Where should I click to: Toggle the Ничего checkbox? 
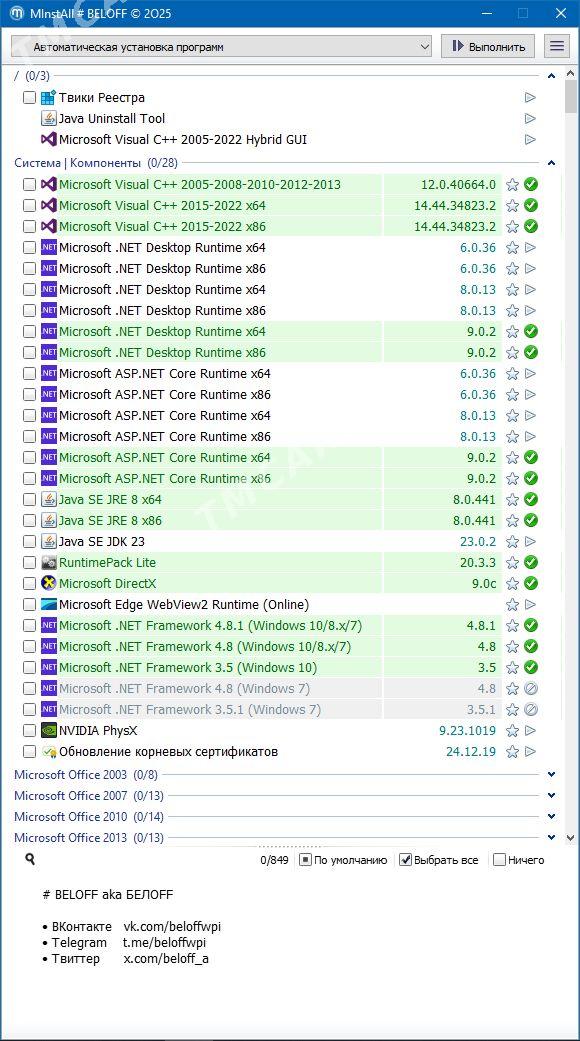pyautogui.click(x=499, y=860)
